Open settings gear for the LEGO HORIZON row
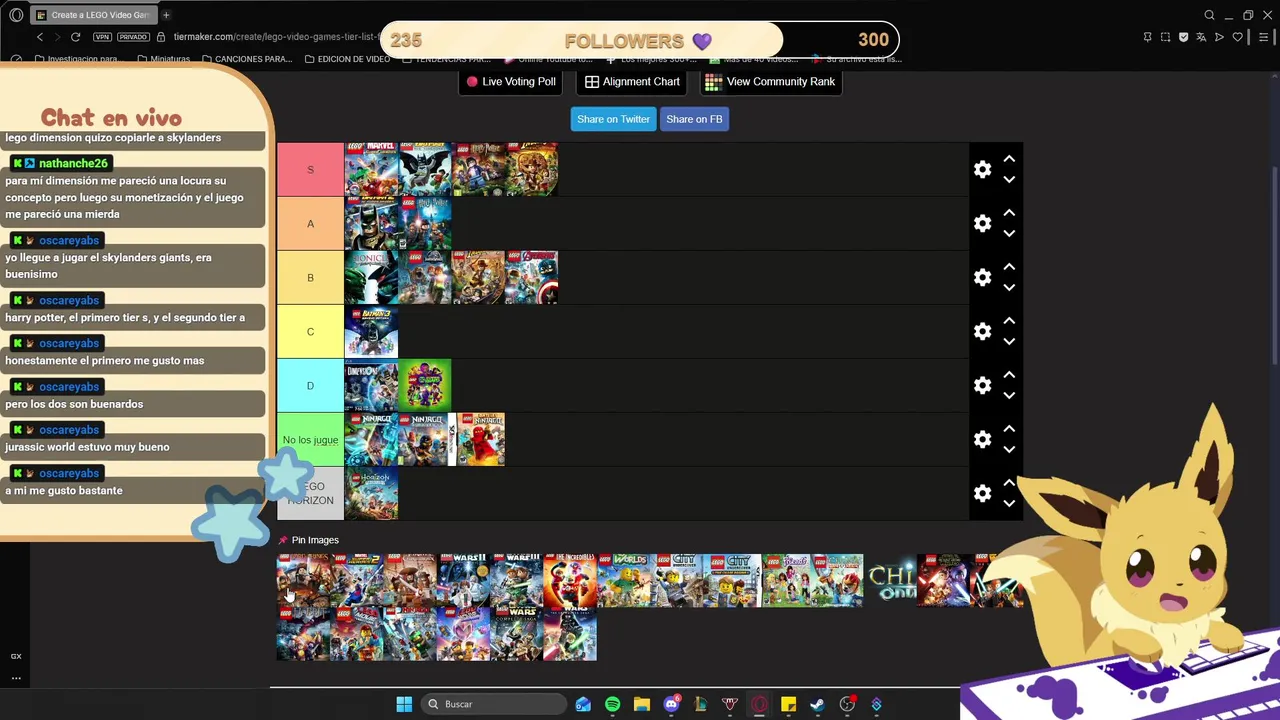1280x720 pixels. click(982, 494)
